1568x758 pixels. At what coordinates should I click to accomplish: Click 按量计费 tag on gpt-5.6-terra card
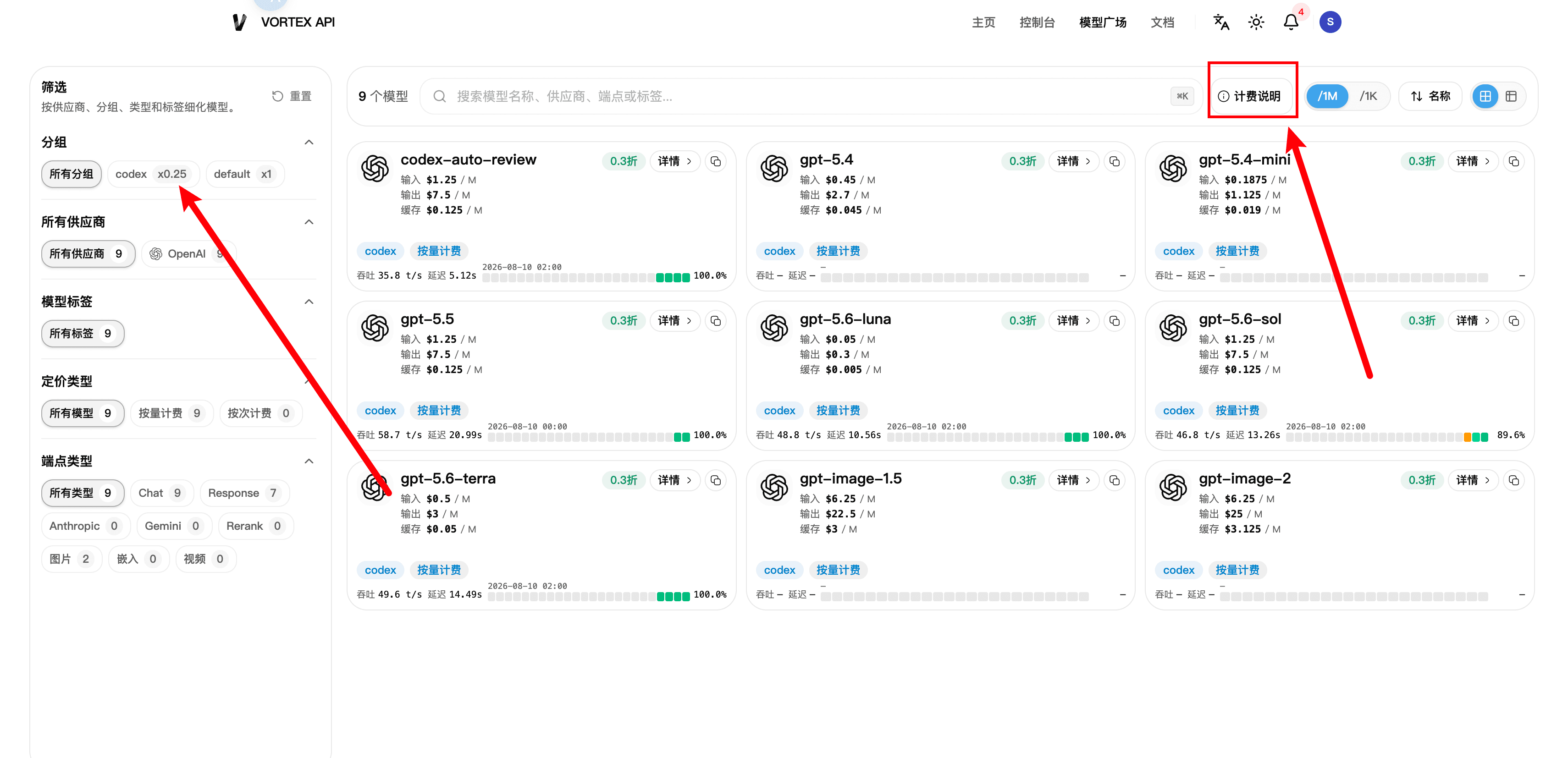coord(439,570)
